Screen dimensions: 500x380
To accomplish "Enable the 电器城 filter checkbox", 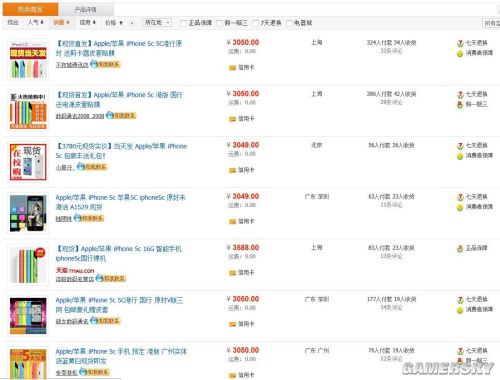I will [x=289, y=23].
